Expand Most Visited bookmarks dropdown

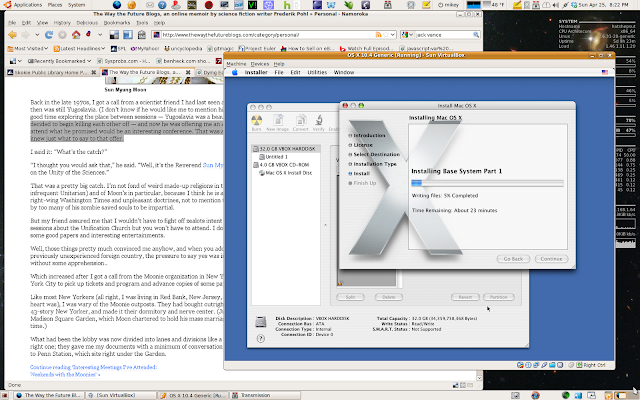pos(28,49)
